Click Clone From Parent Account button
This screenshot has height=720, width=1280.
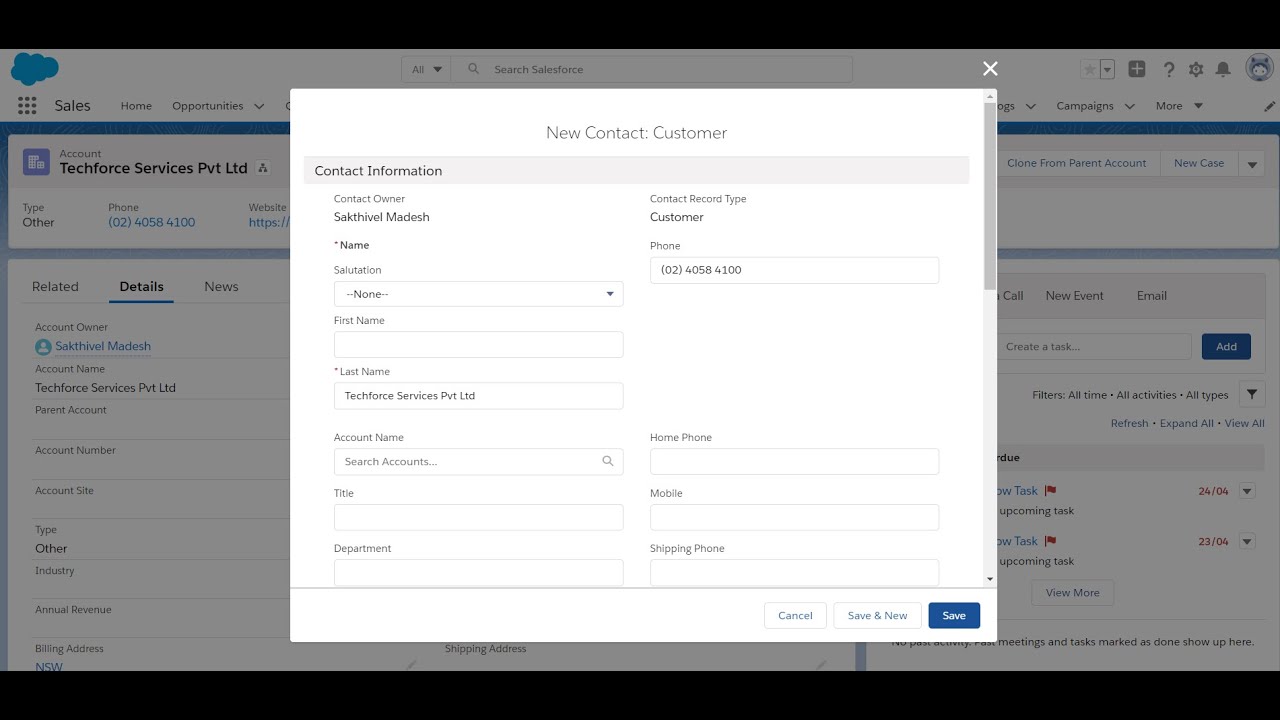point(1076,163)
